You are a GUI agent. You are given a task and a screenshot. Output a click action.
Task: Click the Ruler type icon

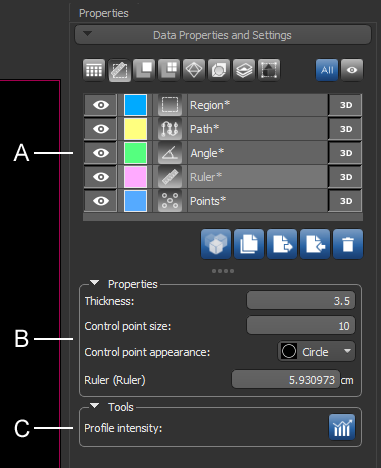tap(170, 177)
